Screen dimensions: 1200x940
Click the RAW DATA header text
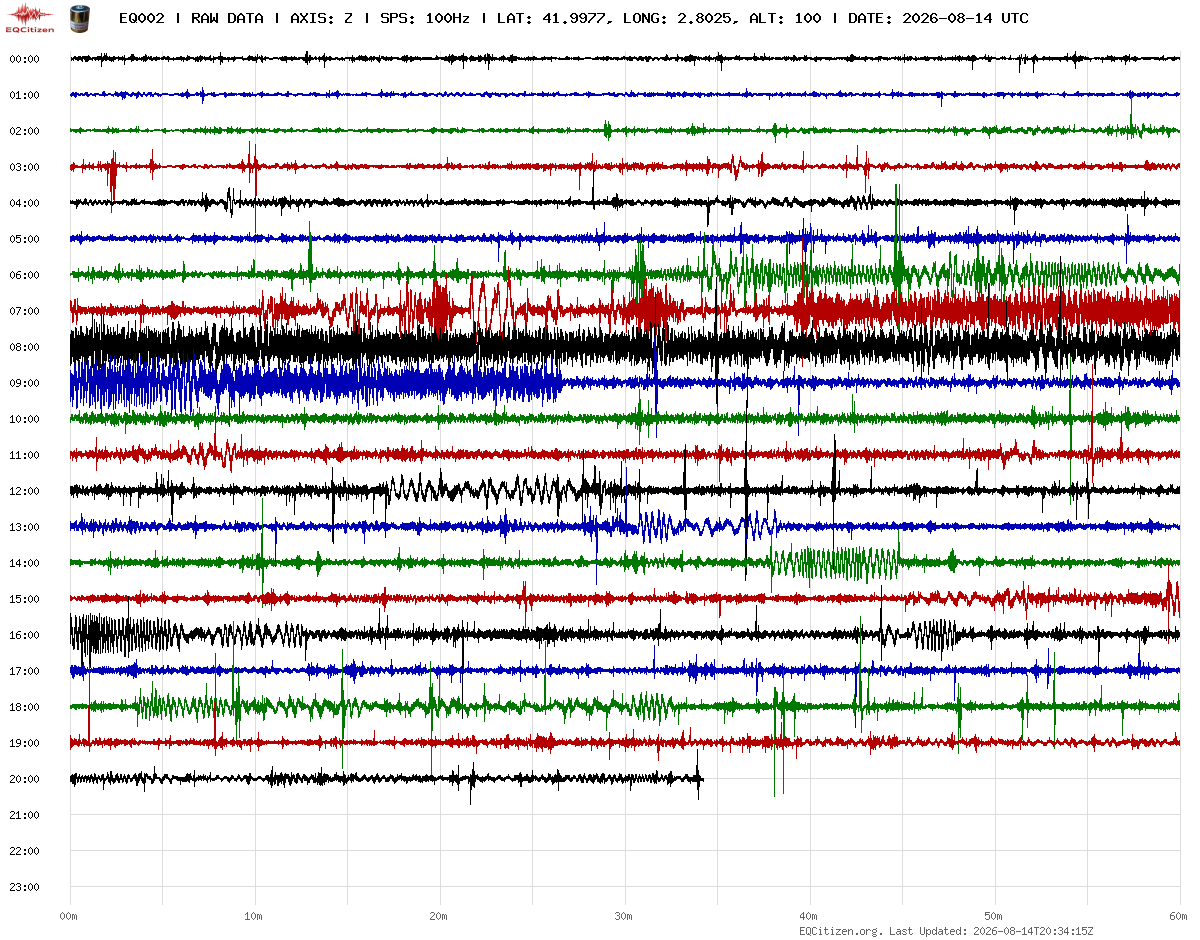[x=228, y=18]
